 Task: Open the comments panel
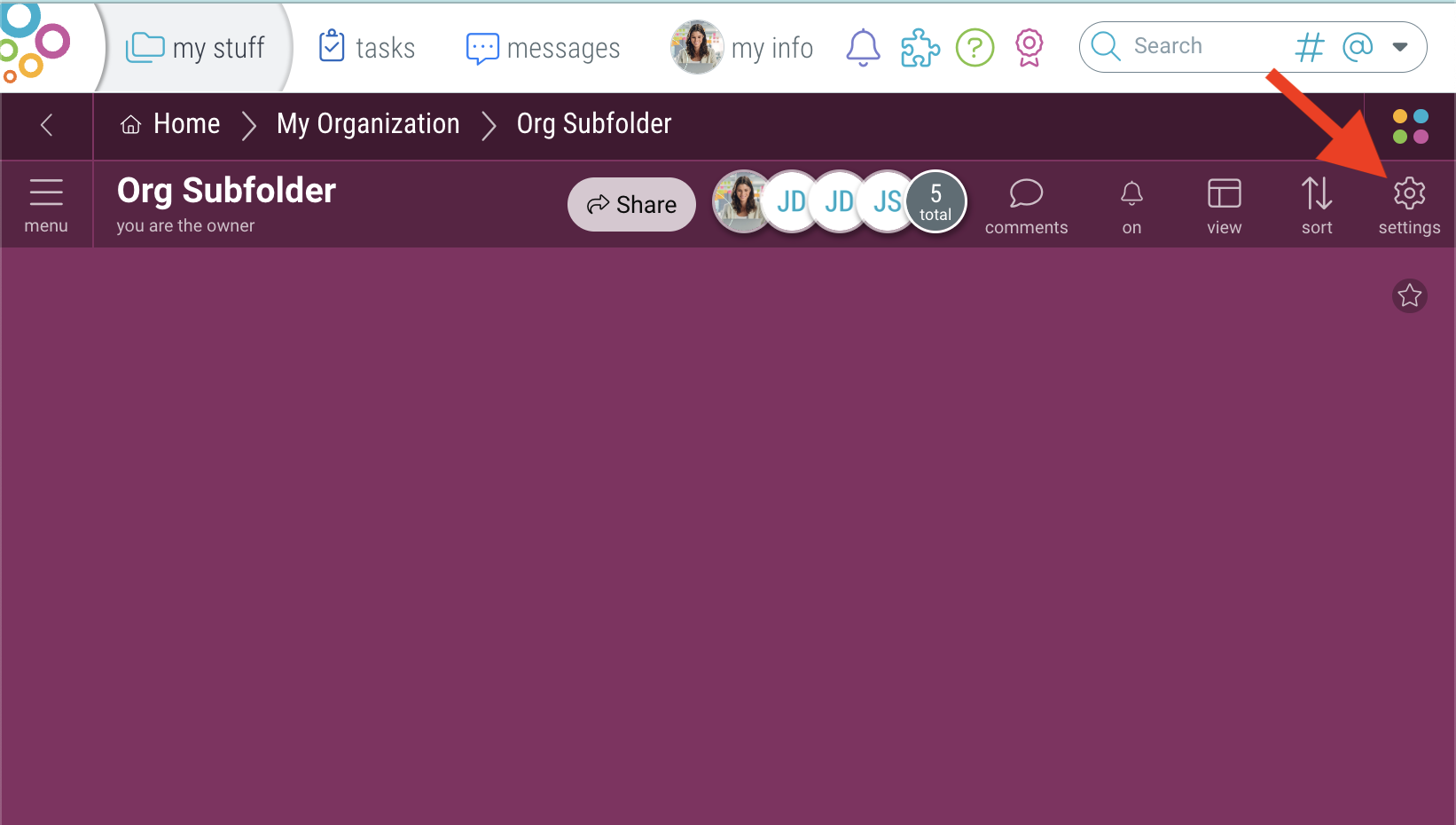(x=1026, y=204)
